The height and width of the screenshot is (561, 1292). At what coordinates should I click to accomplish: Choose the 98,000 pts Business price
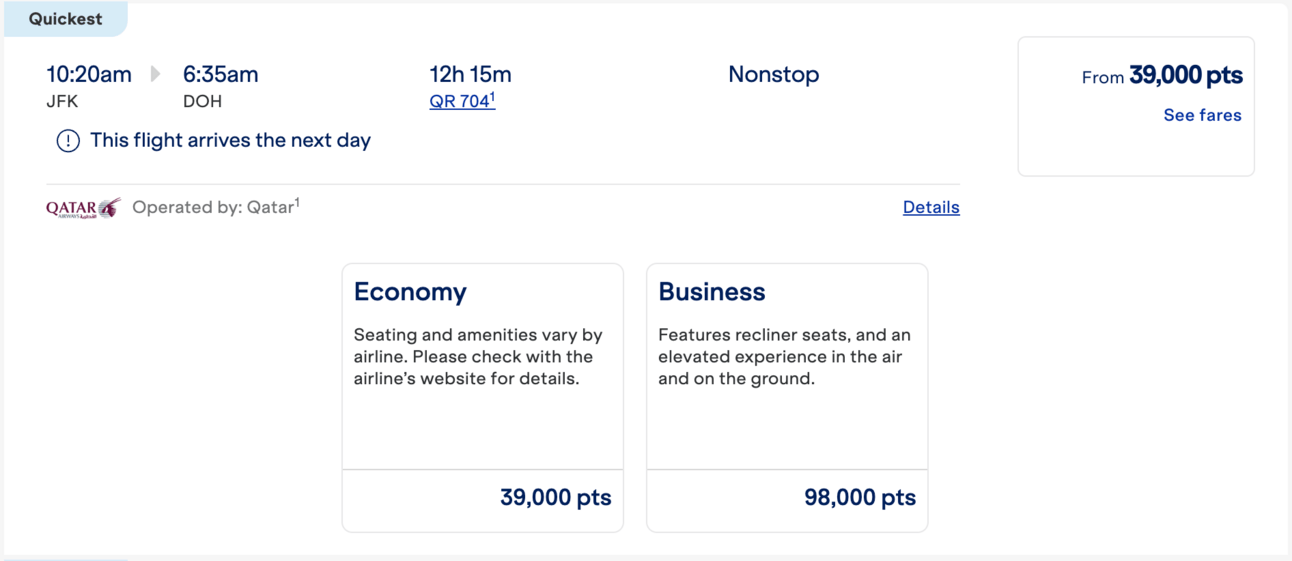tap(860, 497)
